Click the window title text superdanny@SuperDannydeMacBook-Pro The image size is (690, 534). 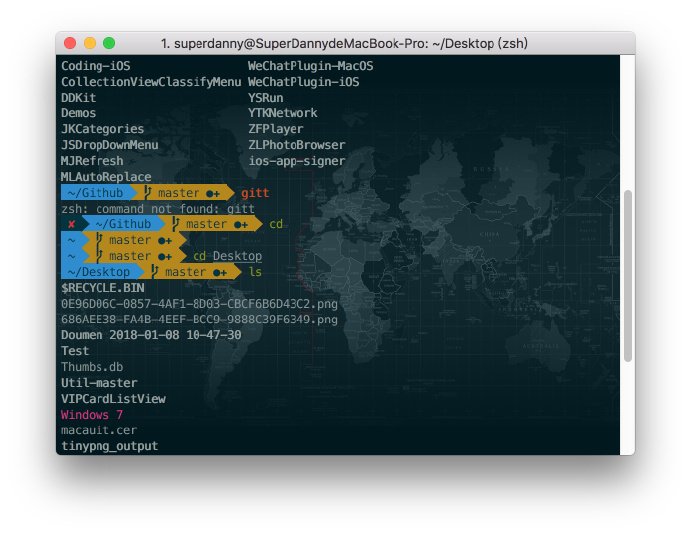tap(301, 44)
